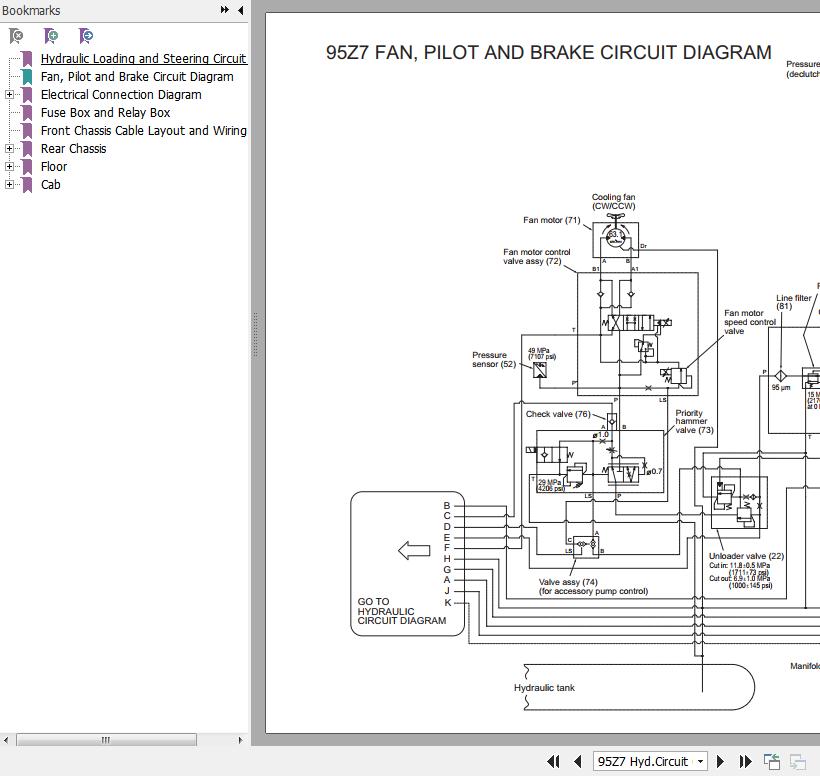820x776 pixels.
Task: Click bookmark icon beside Fan, Pilot and Brake
Action: point(27,77)
